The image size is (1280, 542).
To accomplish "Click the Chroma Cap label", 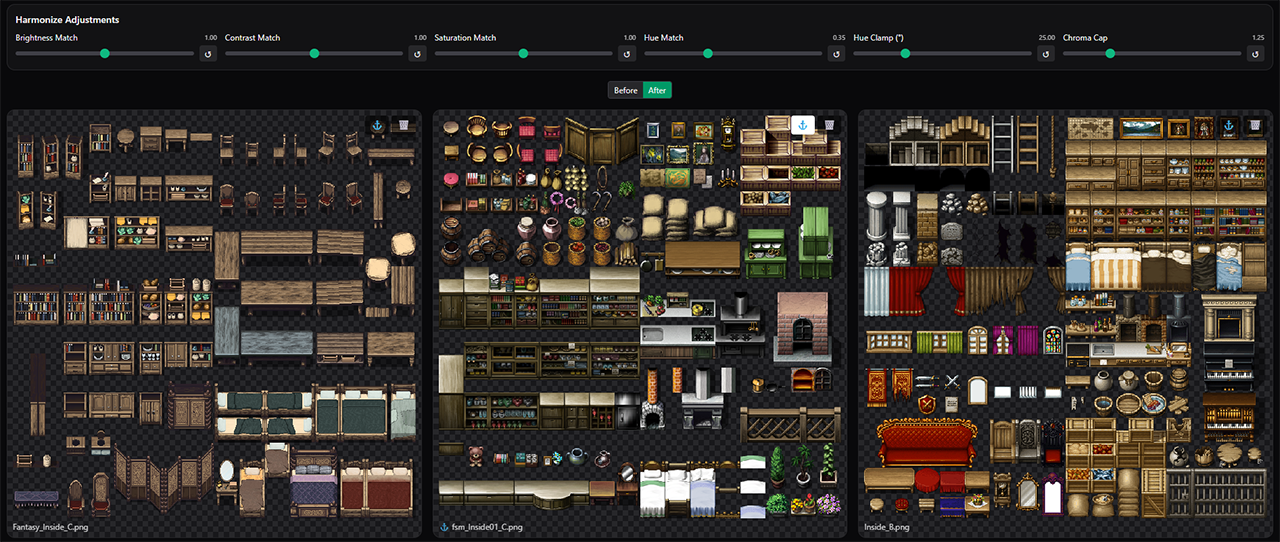I will [x=1085, y=37].
